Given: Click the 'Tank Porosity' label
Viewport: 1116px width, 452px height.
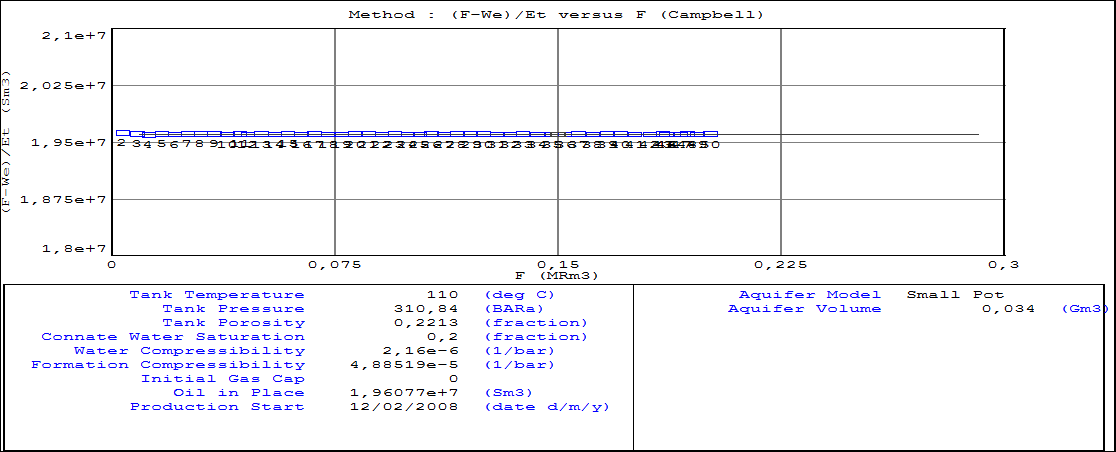Looking at the screenshot, I should pos(233,322).
